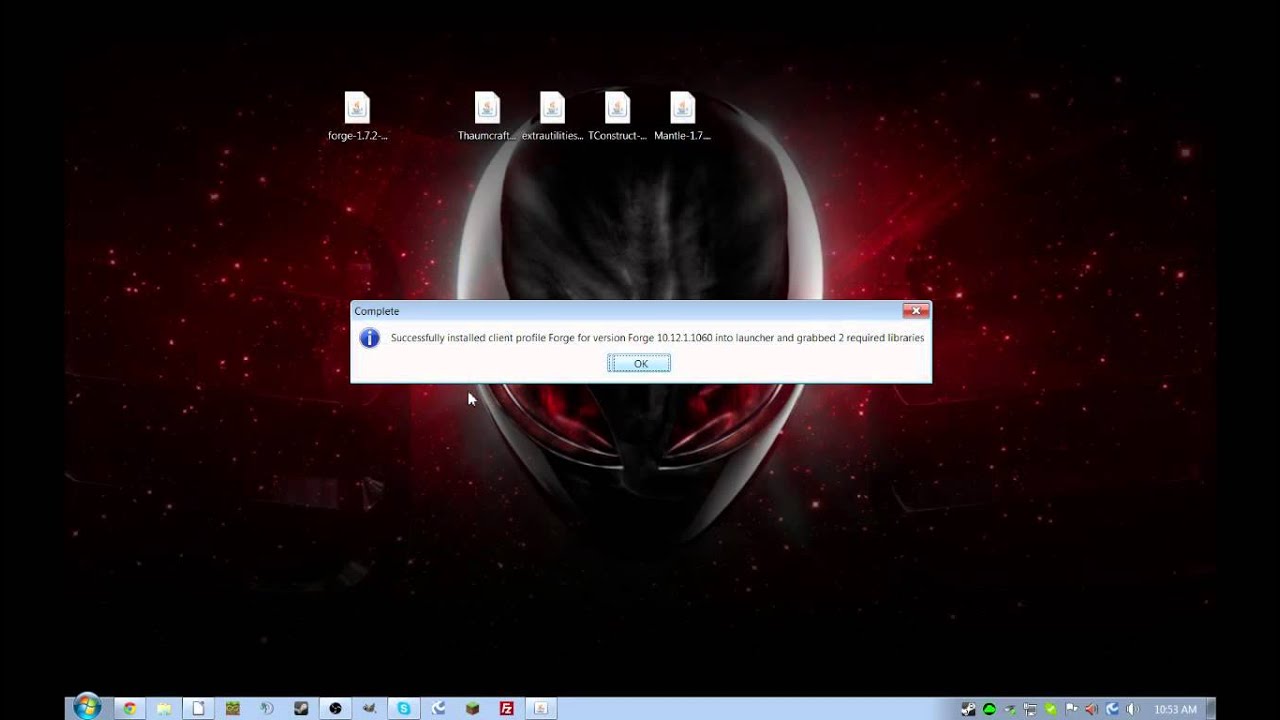Click the dialog's installation success message

coord(657,338)
